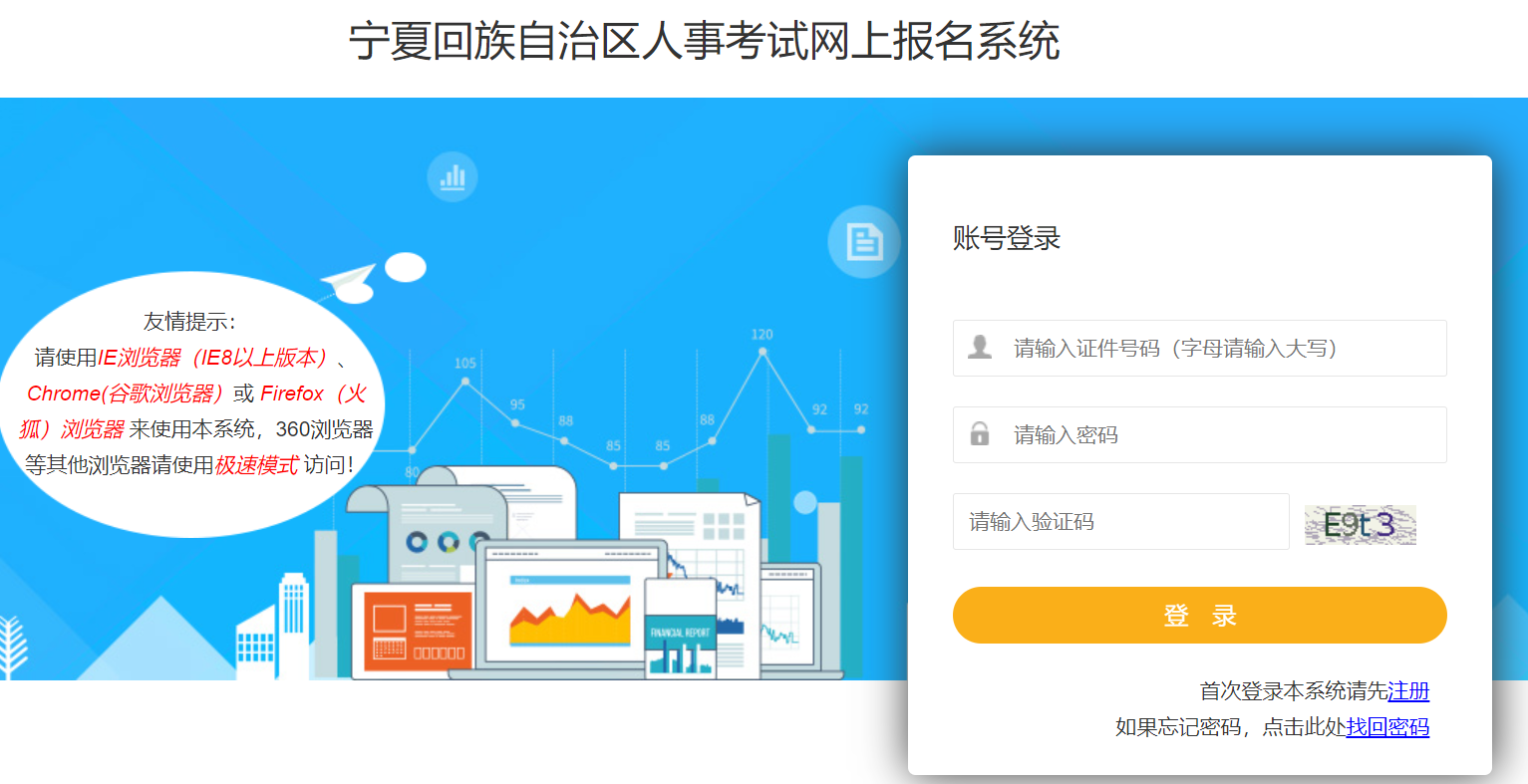The image size is (1528, 784).
Task: Click the orange presentation tablet illustration
Action: (415, 630)
